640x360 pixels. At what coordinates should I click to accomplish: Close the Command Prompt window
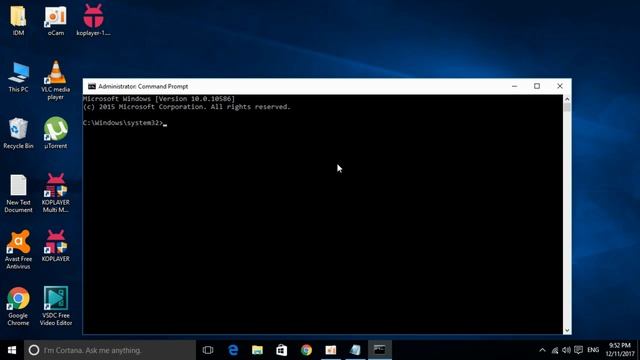click(560, 87)
